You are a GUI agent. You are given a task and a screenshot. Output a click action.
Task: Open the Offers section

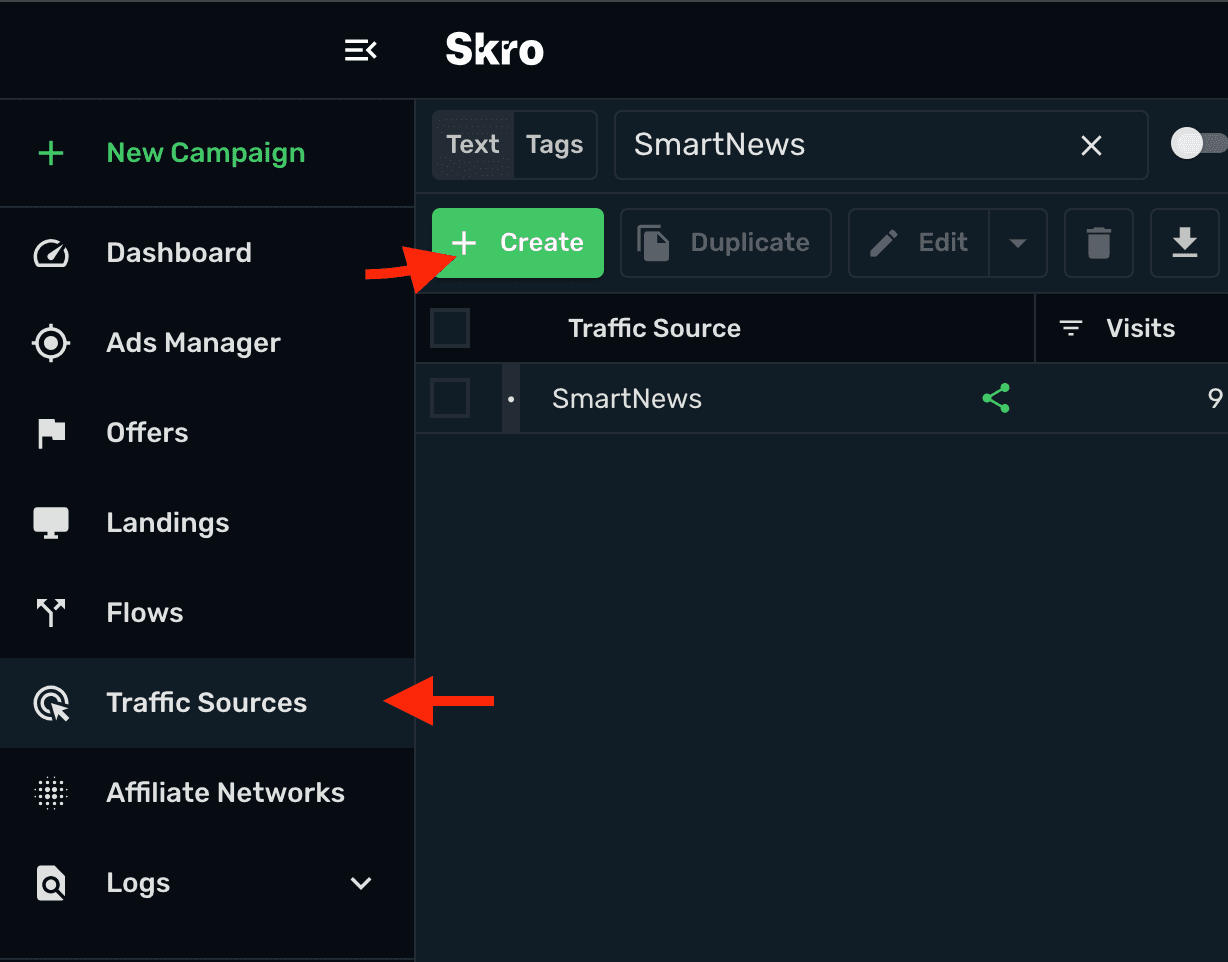(x=147, y=433)
